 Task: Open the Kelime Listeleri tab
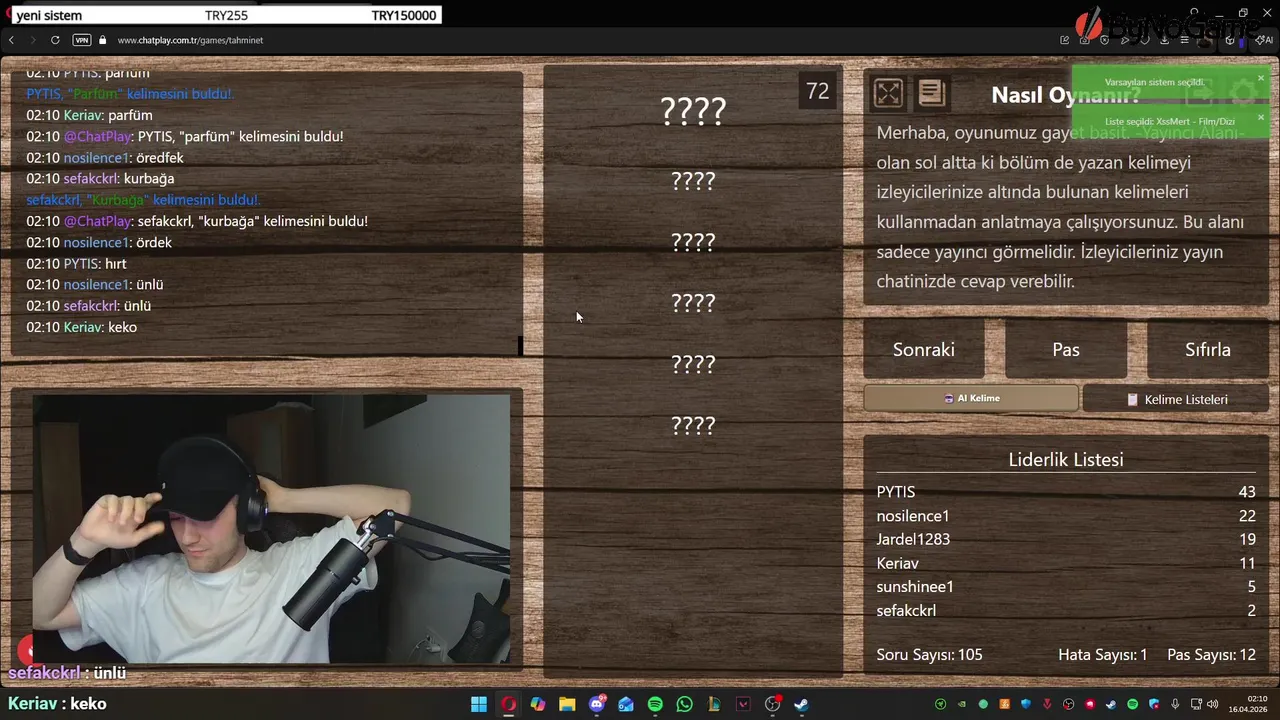1176,399
